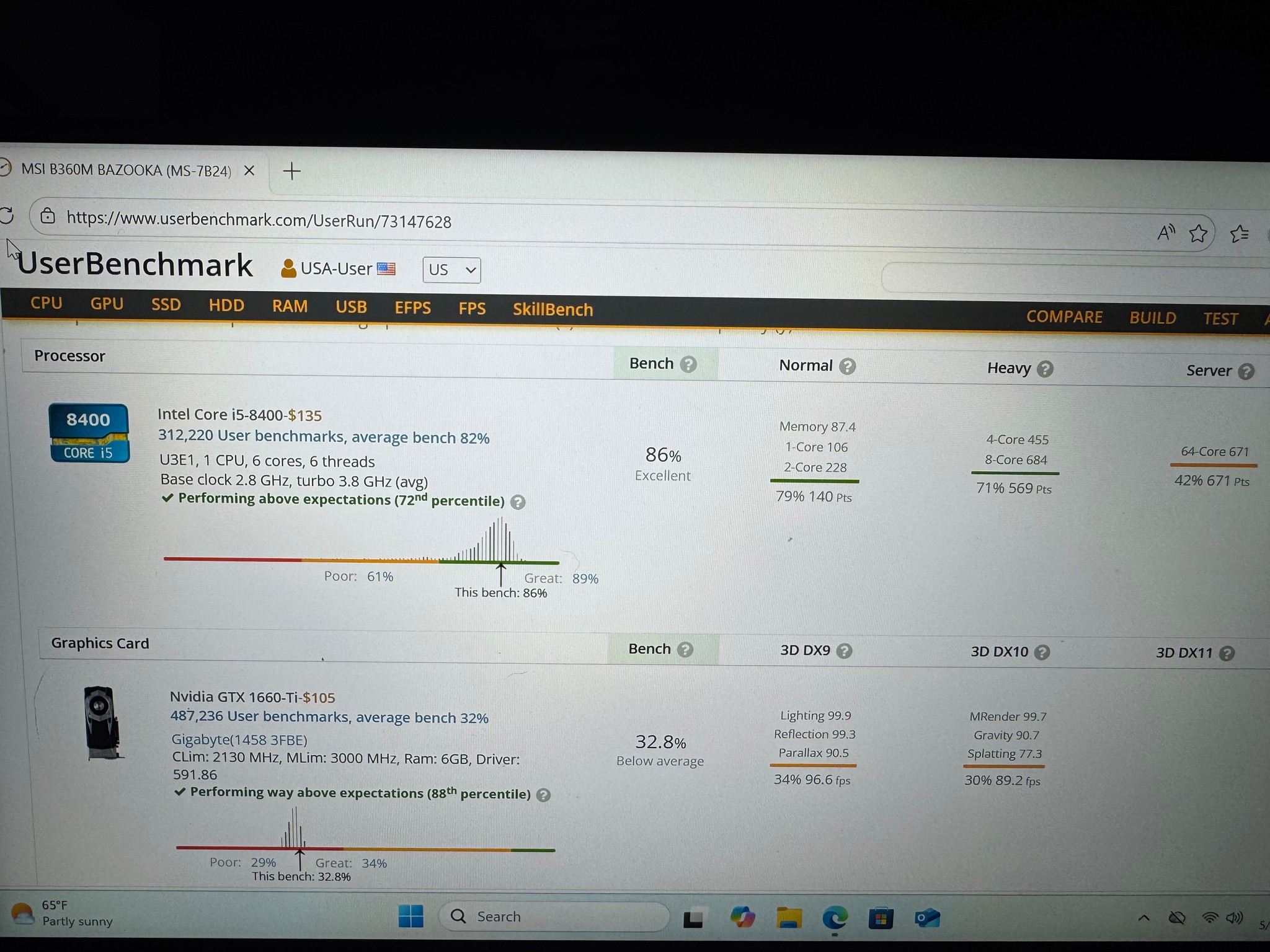Viewport: 1270px width, 952px height.
Task: Click the Server help question mark icon
Action: [1246, 371]
